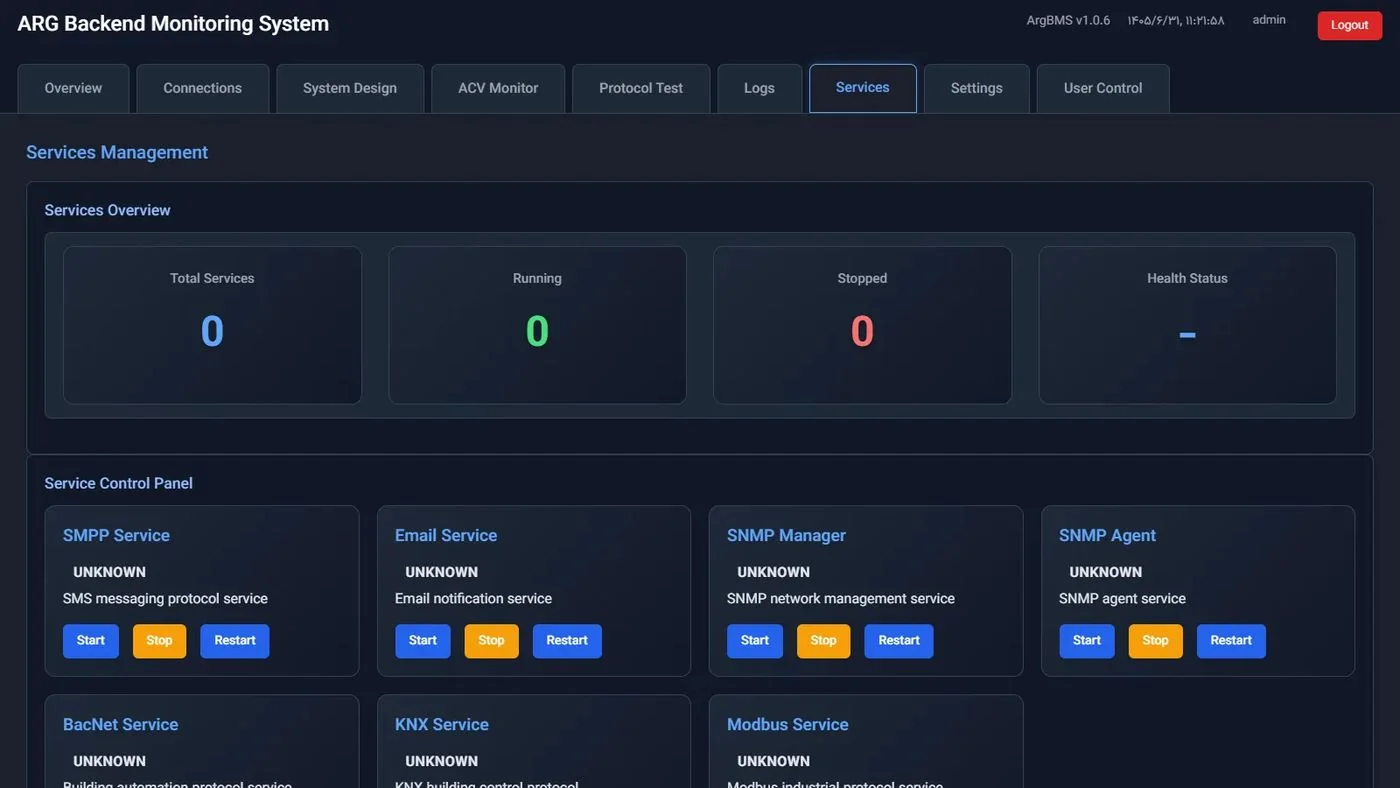Start the SMPP Service
The width and height of the screenshot is (1400, 788).
91,641
